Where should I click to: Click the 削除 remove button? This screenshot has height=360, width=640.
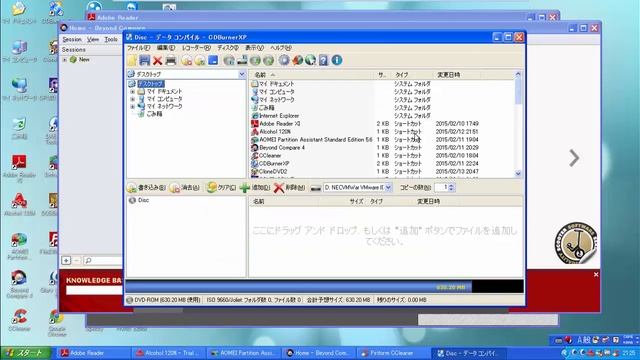point(289,187)
